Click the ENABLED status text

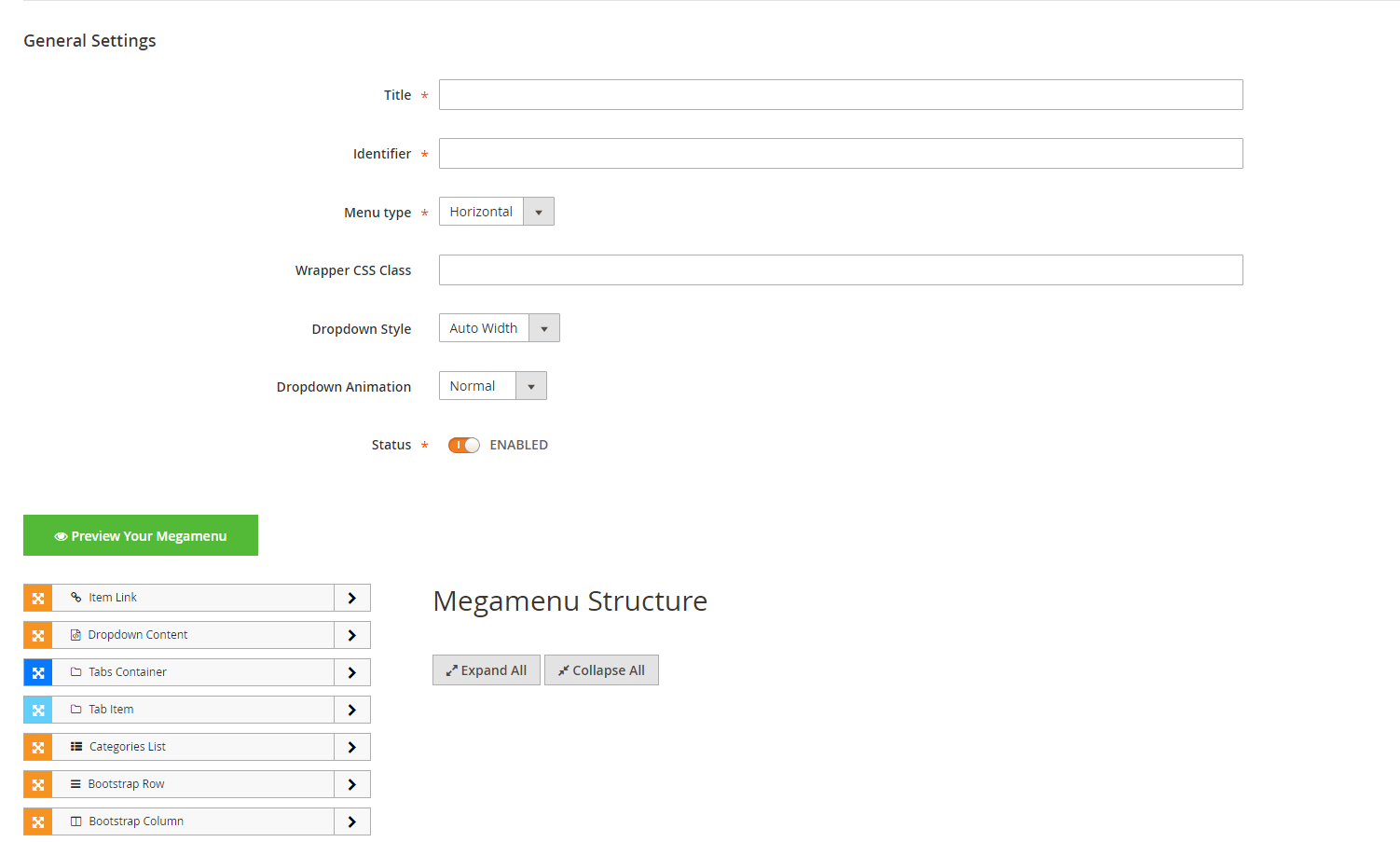[519, 445]
